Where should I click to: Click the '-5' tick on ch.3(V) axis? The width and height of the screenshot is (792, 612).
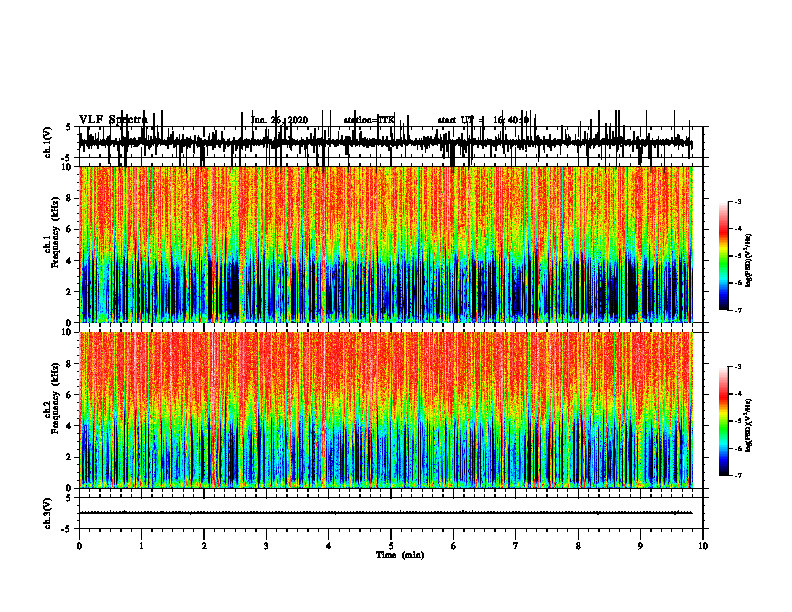(x=67, y=529)
